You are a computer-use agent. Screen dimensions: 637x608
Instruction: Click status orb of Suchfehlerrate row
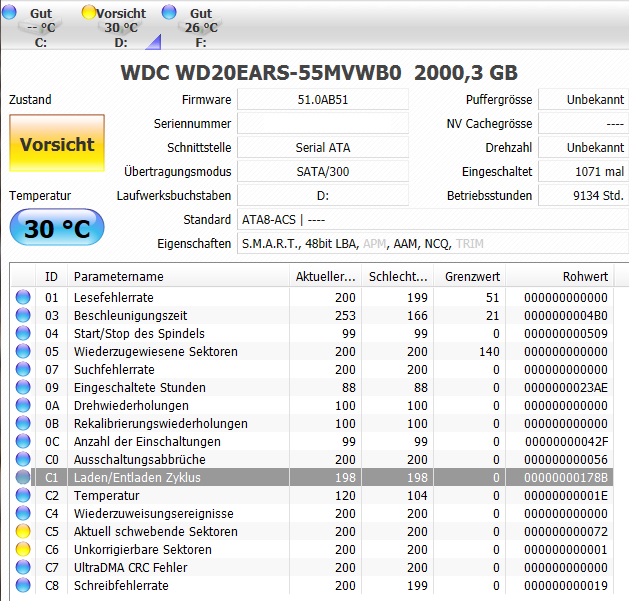tap(23, 369)
